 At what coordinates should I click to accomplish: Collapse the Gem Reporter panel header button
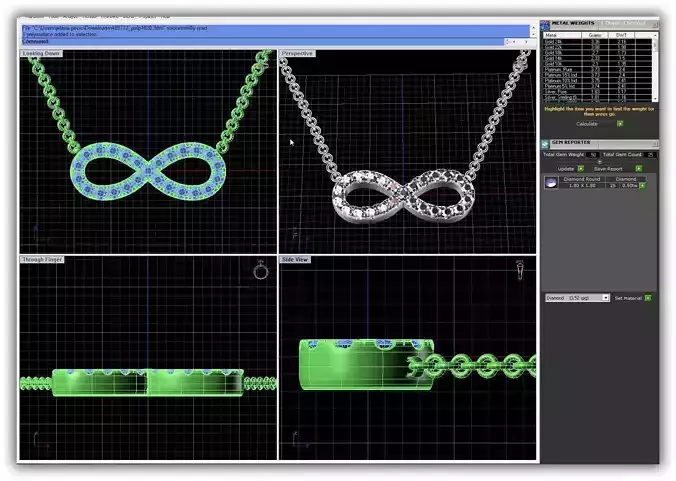[x=655, y=143]
